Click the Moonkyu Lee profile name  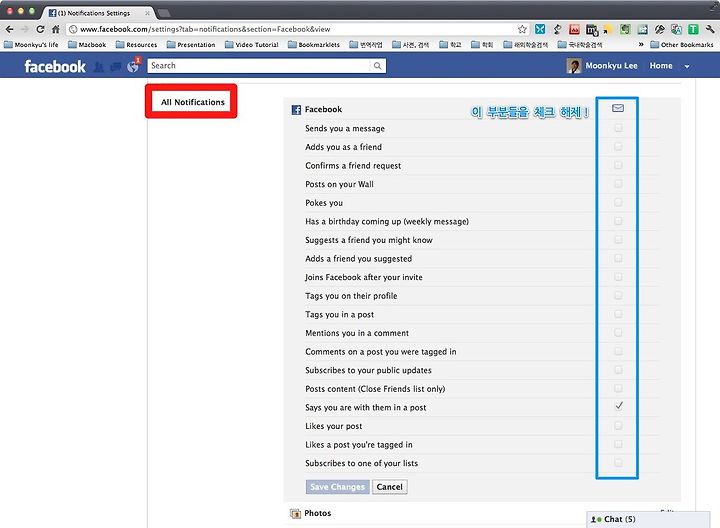tap(611, 66)
